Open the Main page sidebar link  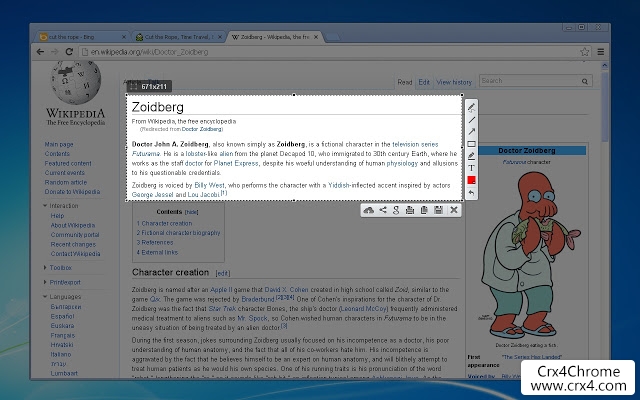(x=59, y=144)
